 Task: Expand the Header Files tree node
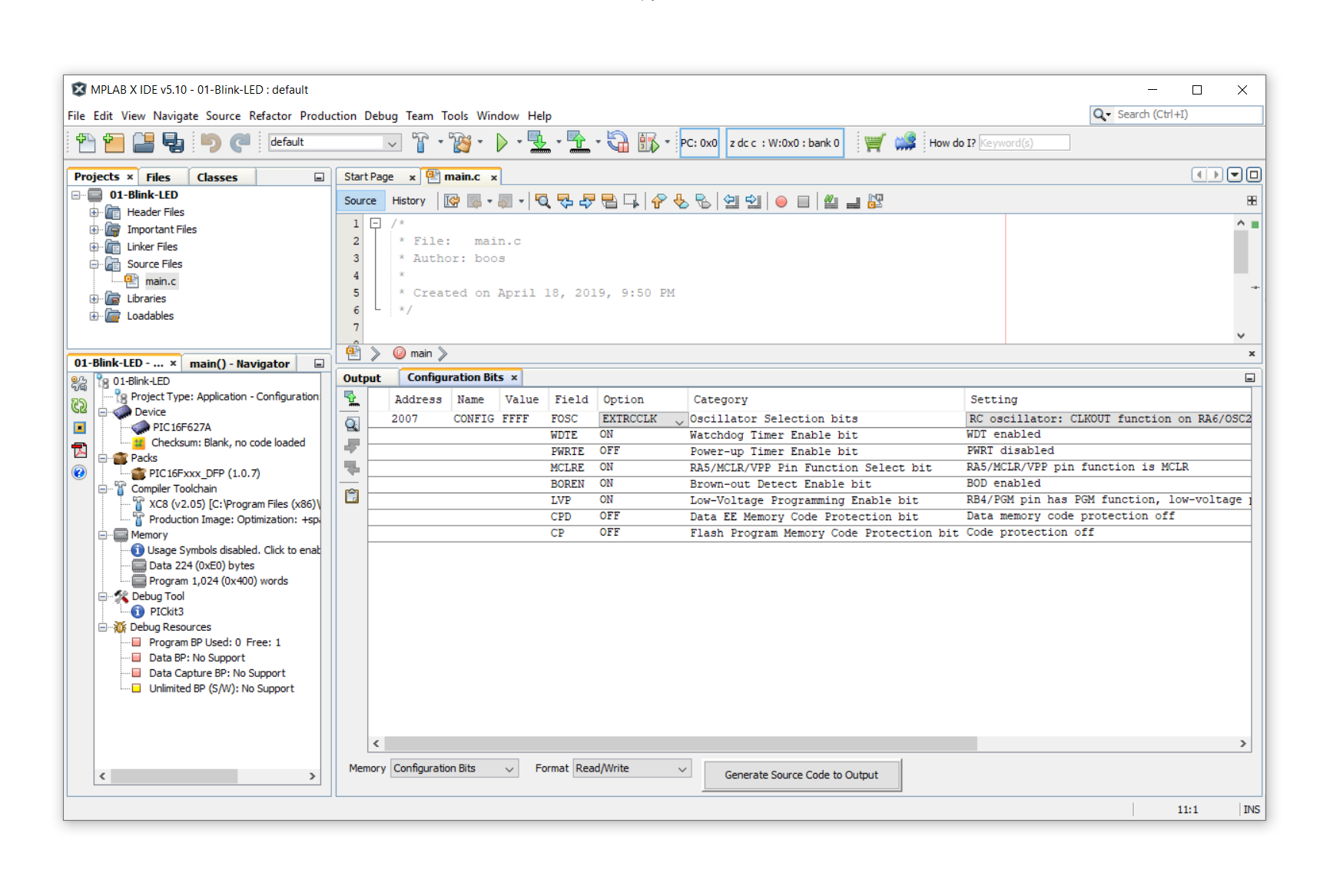click(x=94, y=212)
